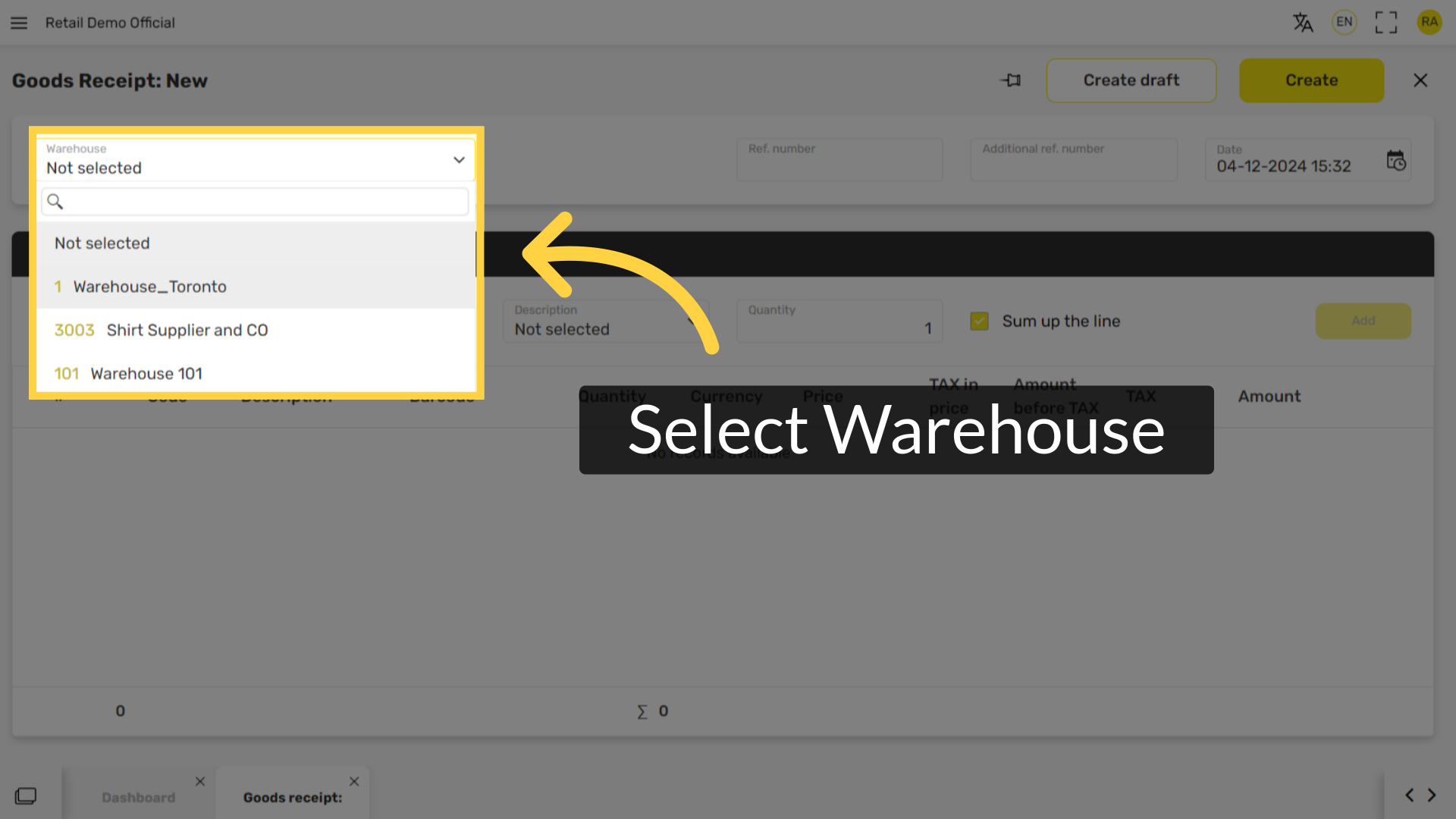Image resolution: width=1456 pixels, height=819 pixels.
Task: Click the translate language icon
Action: coord(1303,23)
